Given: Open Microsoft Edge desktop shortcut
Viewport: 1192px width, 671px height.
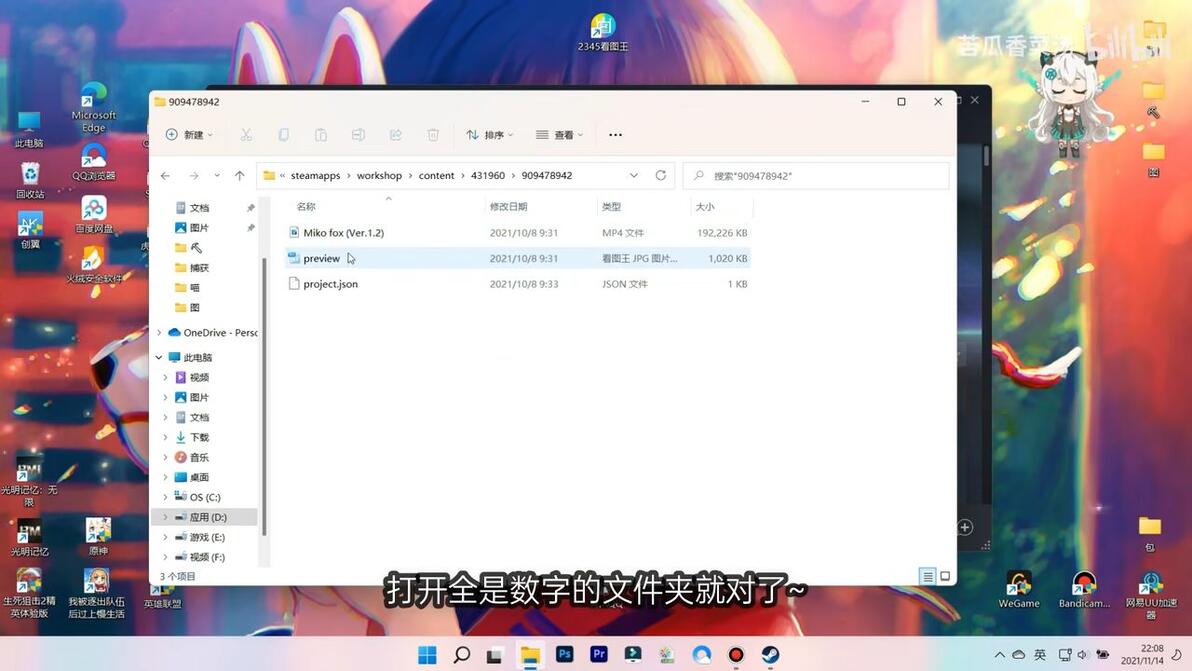Looking at the screenshot, I should (94, 106).
